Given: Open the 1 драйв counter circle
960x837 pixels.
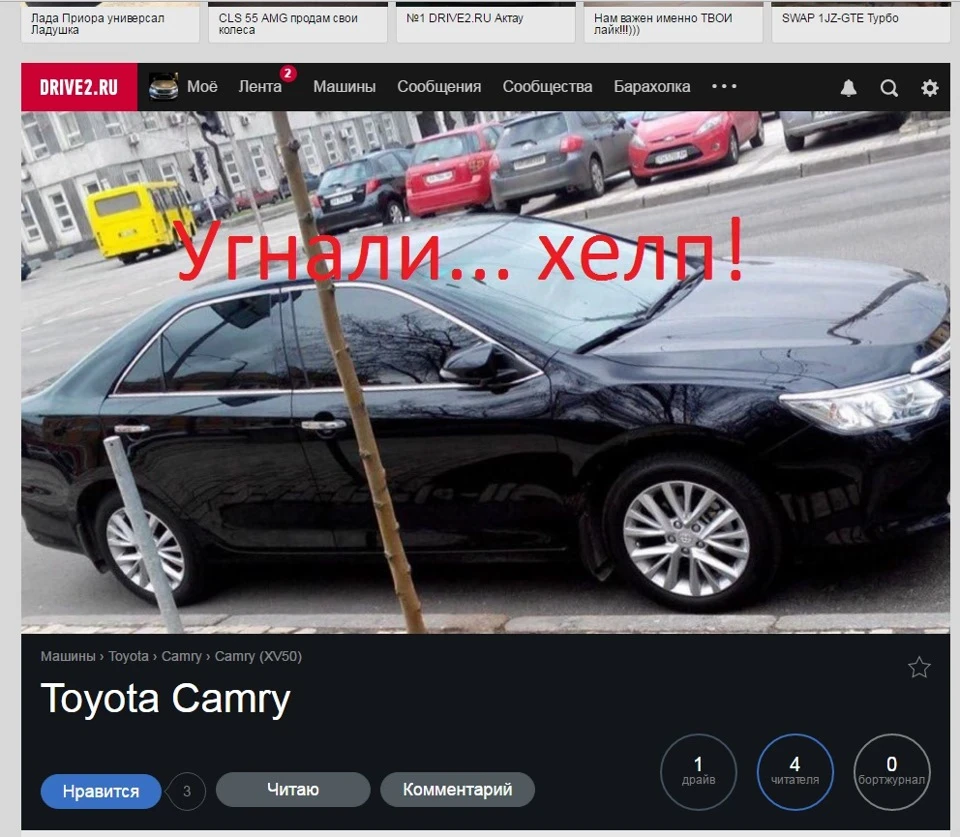Looking at the screenshot, I should 699,771.
